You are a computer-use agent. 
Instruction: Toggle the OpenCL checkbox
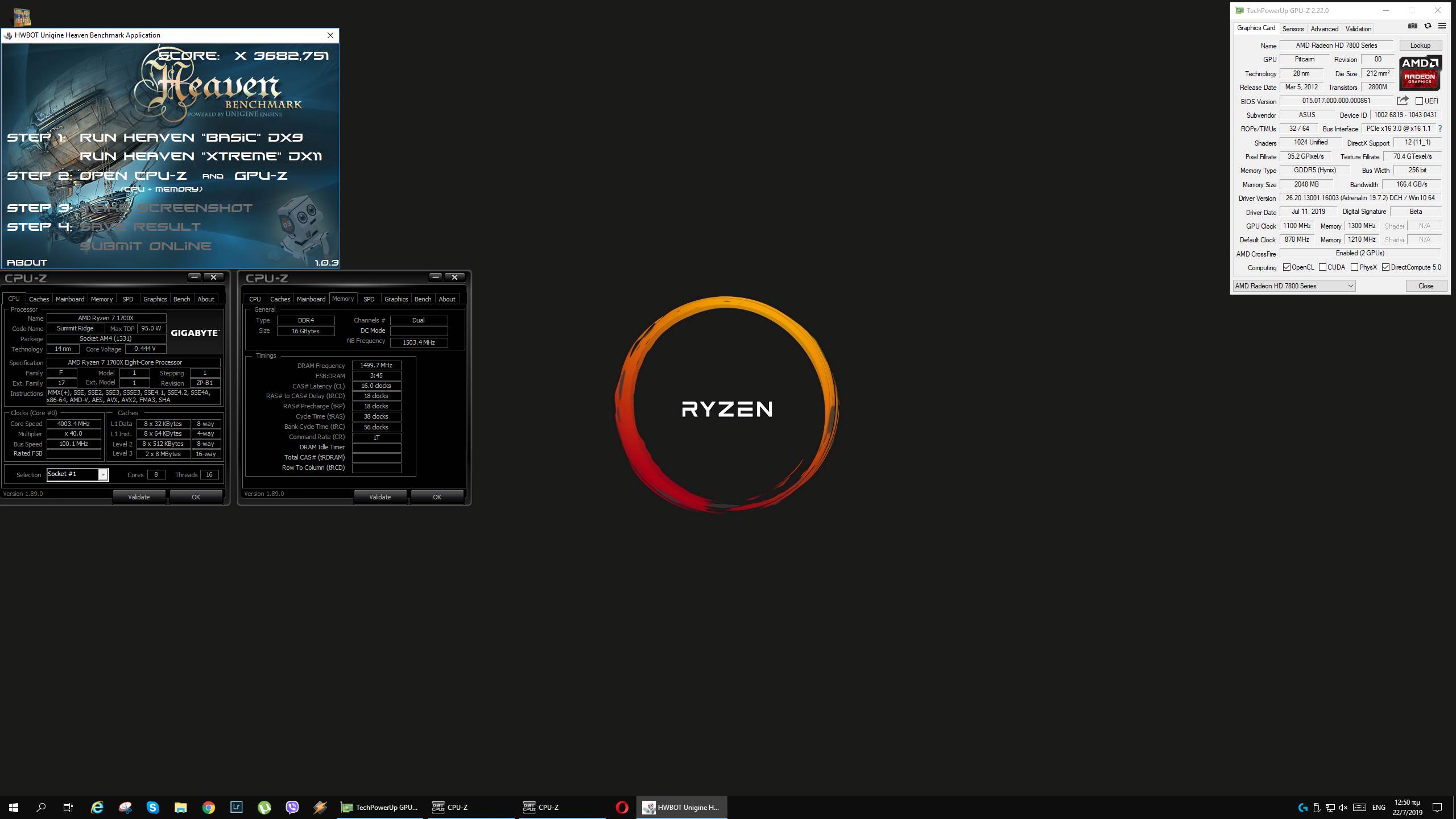1287,267
